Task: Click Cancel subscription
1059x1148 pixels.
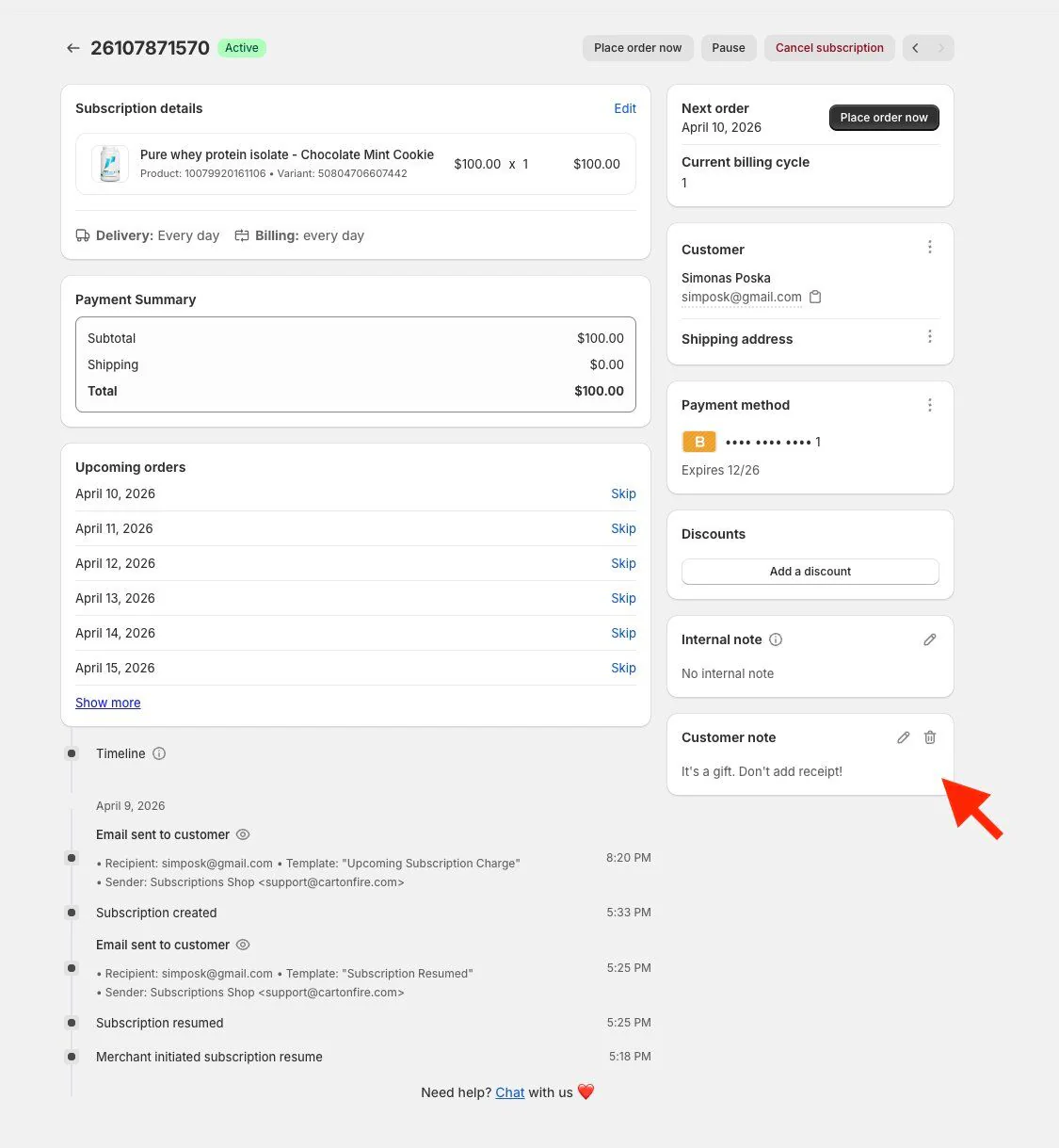Action: pyautogui.click(x=829, y=48)
